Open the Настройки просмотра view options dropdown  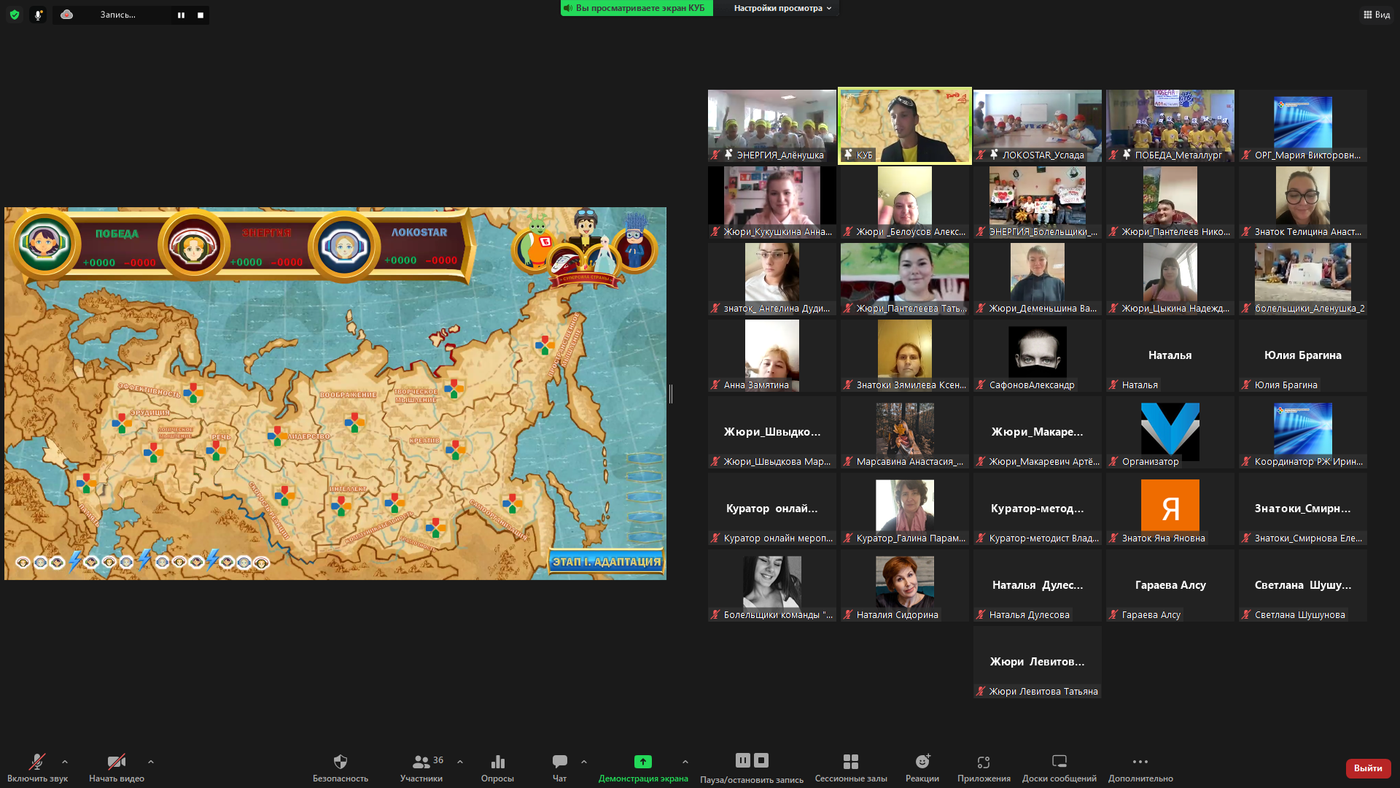(x=782, y=8)
